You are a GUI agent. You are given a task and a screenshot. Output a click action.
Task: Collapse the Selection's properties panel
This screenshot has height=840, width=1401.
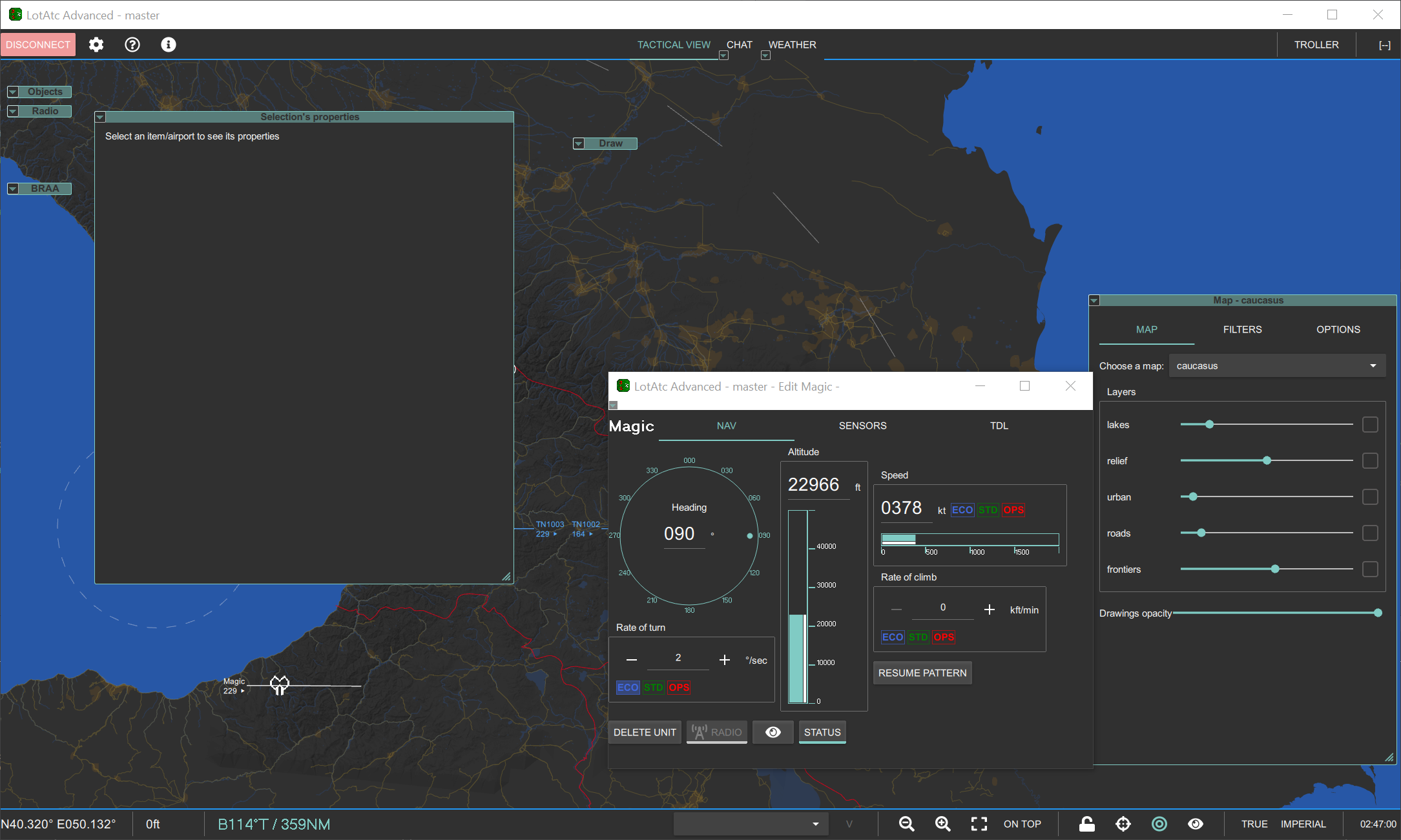point(100,118)
